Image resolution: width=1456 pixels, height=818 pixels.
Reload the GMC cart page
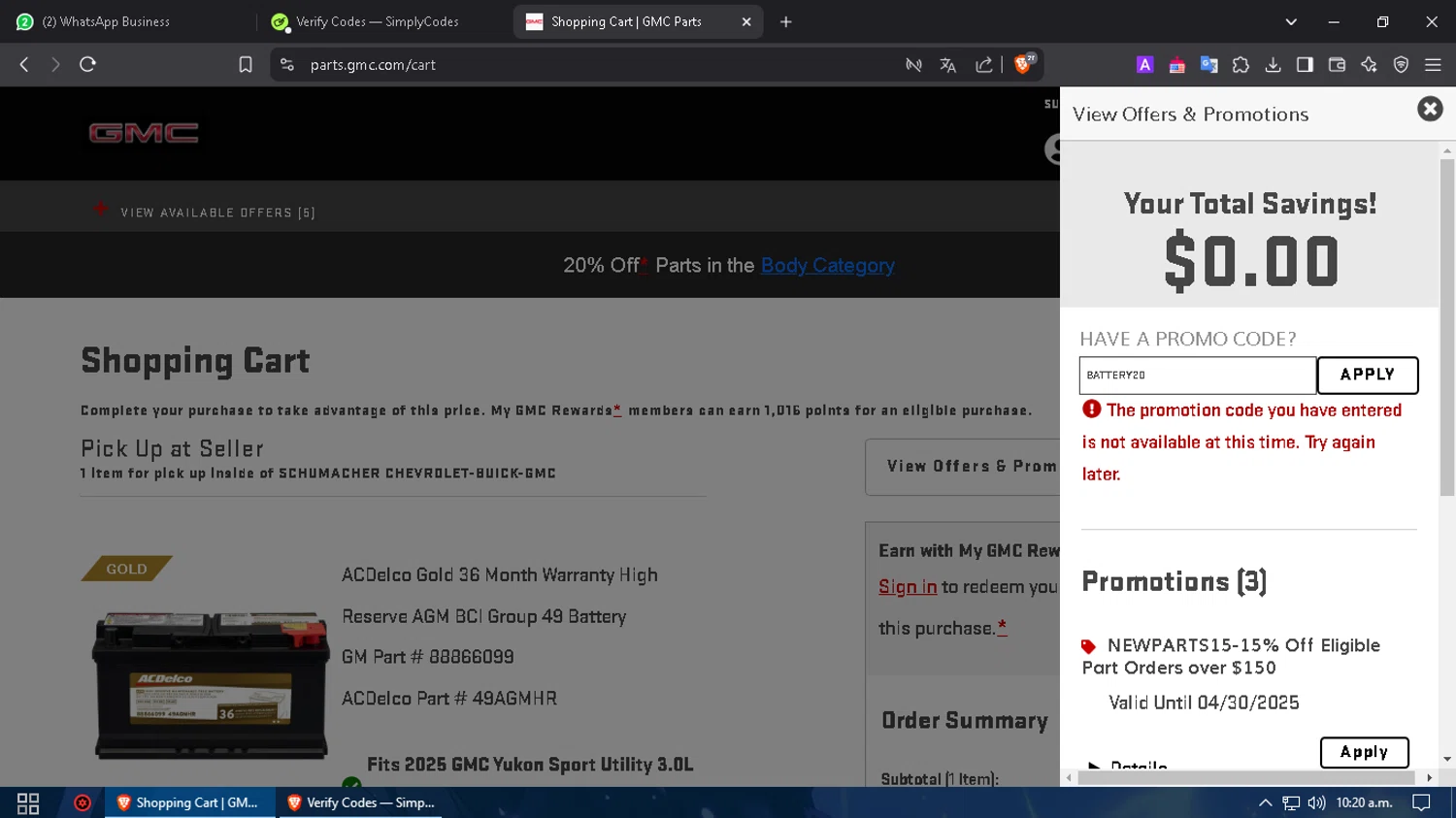pos(88,64)
